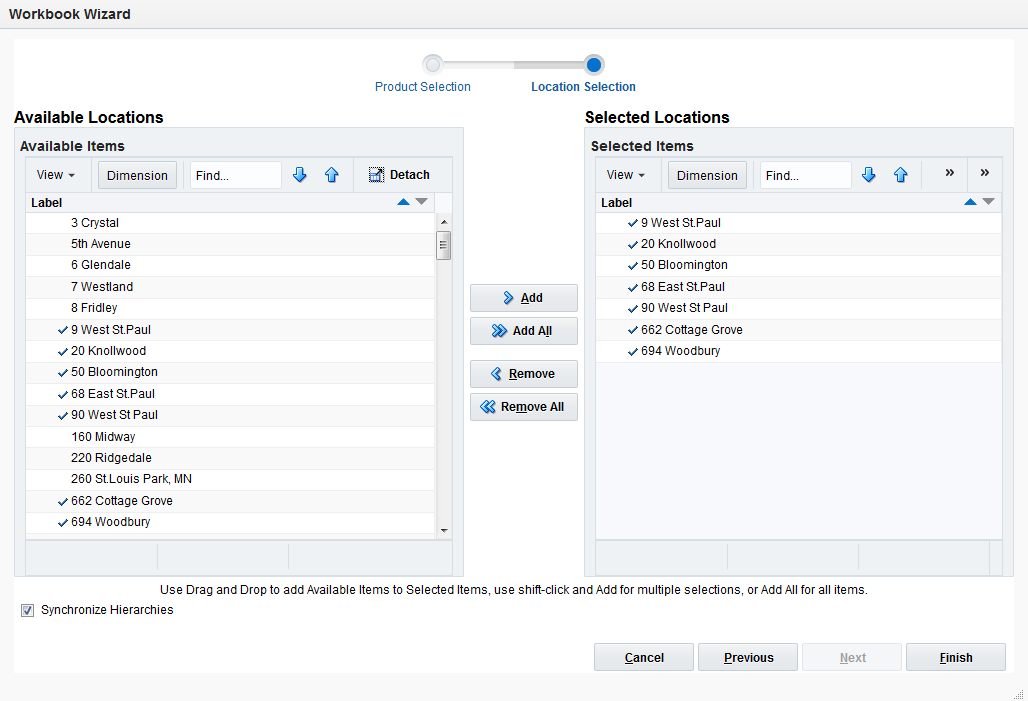Sort Selected Items Label descending
The height and width of the screenshot is (701, 1028).
click(x=989, y=202)
